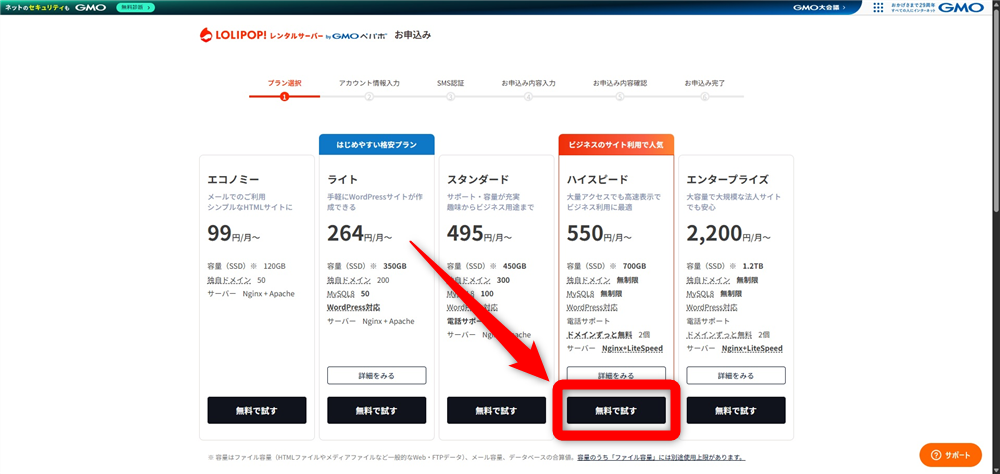The image size is (1000, 474).
Task: Click the 550円/月 price
Action: 599,234
